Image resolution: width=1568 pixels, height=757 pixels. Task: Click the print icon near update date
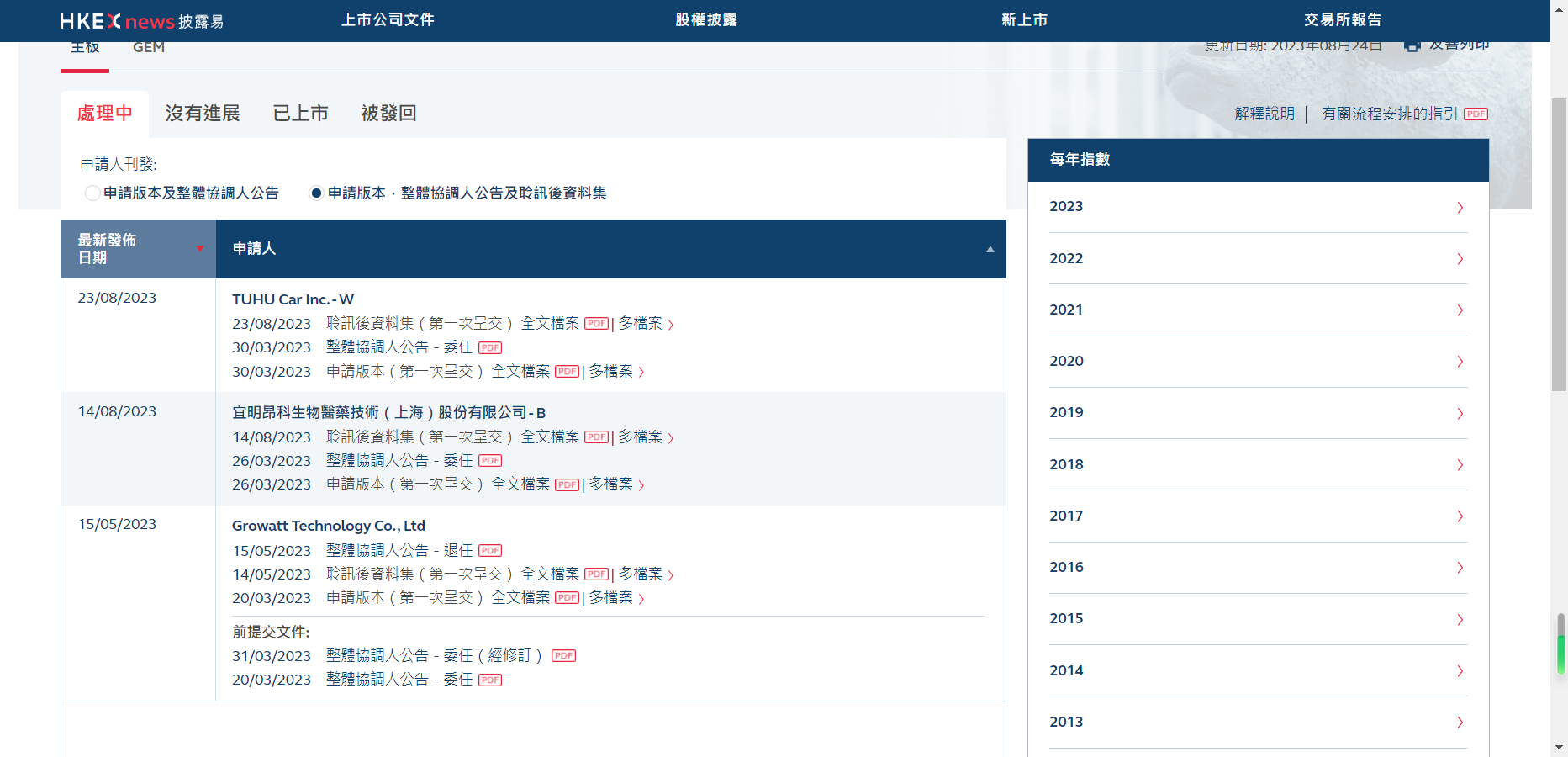point(1412,45)
